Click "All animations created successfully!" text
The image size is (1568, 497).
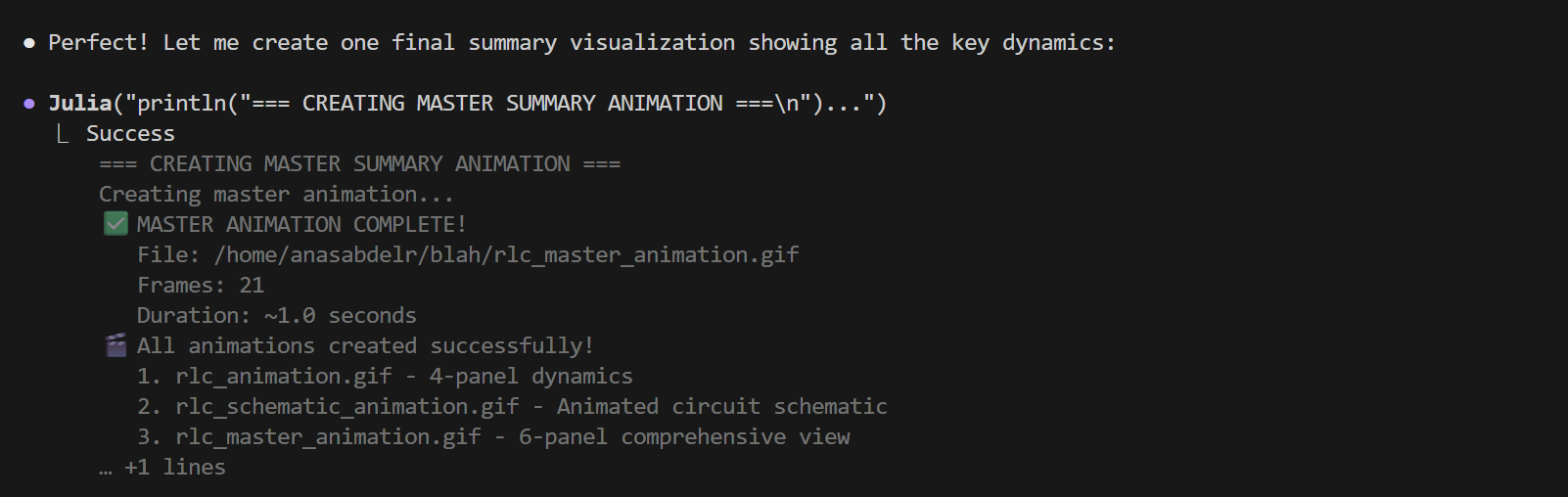[365, 346]
